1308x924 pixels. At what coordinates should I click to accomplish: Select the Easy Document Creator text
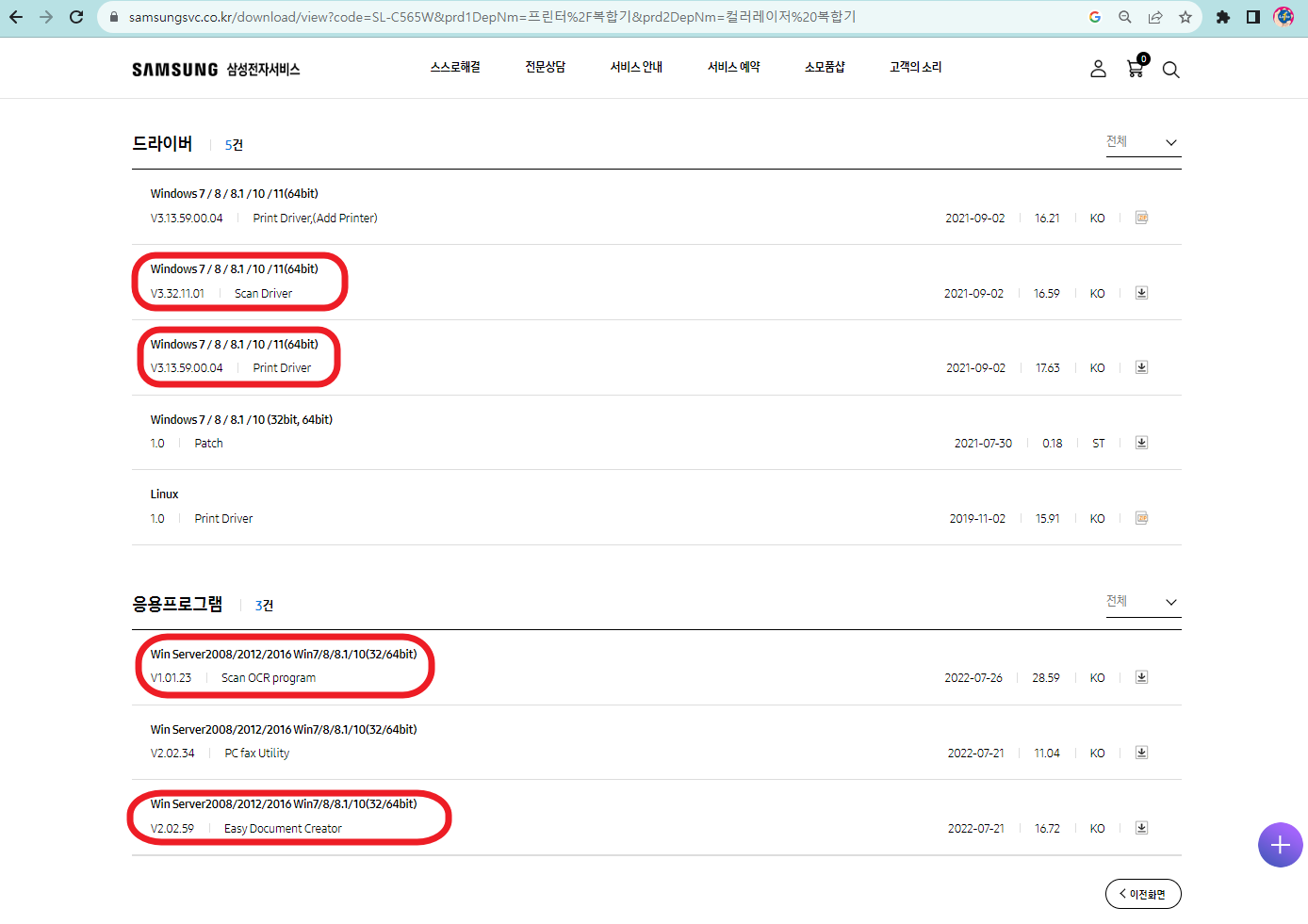tap(283, 828)
